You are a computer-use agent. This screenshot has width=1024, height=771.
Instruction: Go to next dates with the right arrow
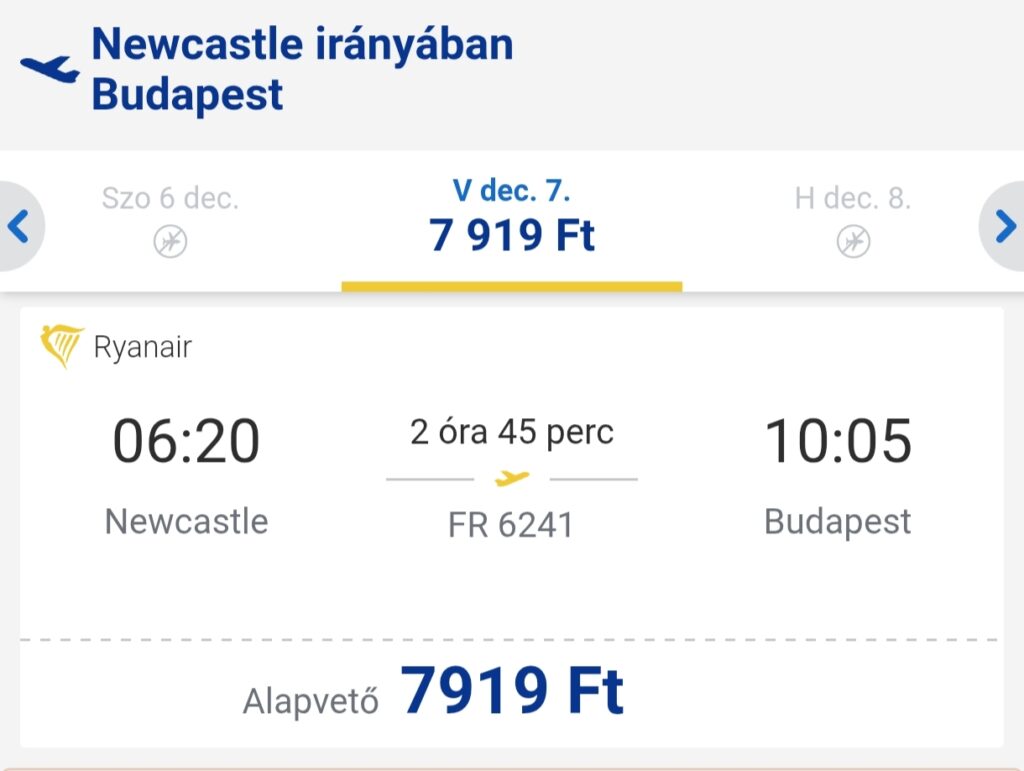(x=1004, y=227)
